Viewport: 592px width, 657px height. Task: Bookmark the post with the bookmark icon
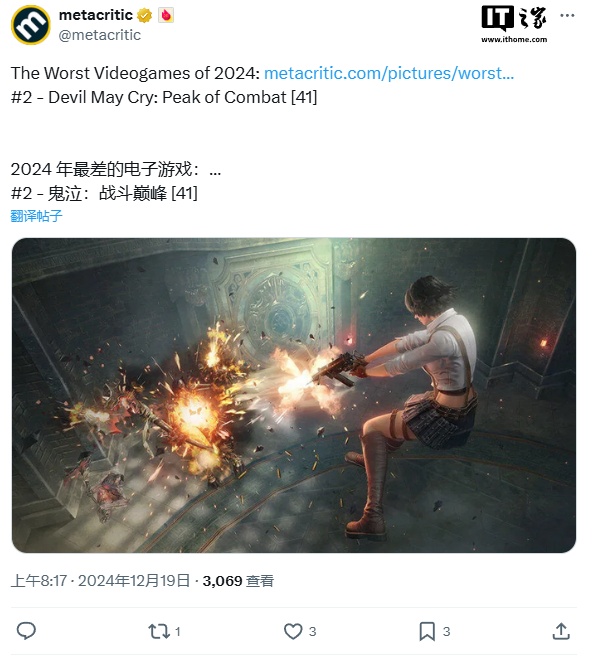427,631
